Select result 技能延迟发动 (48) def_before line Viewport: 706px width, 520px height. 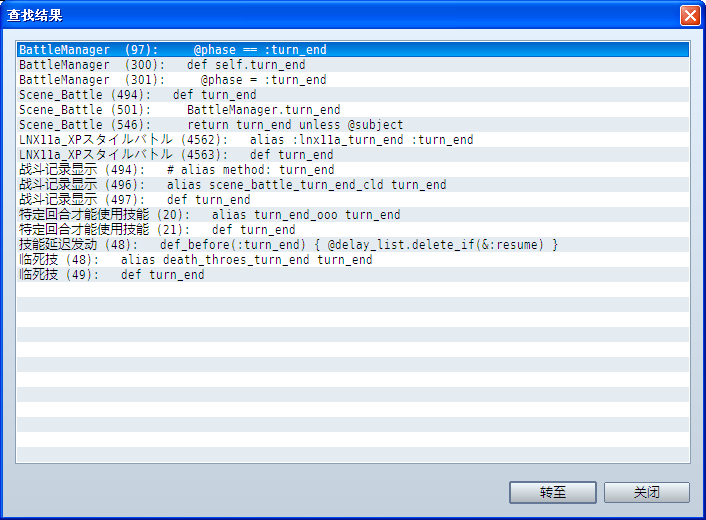click(353, 244)
